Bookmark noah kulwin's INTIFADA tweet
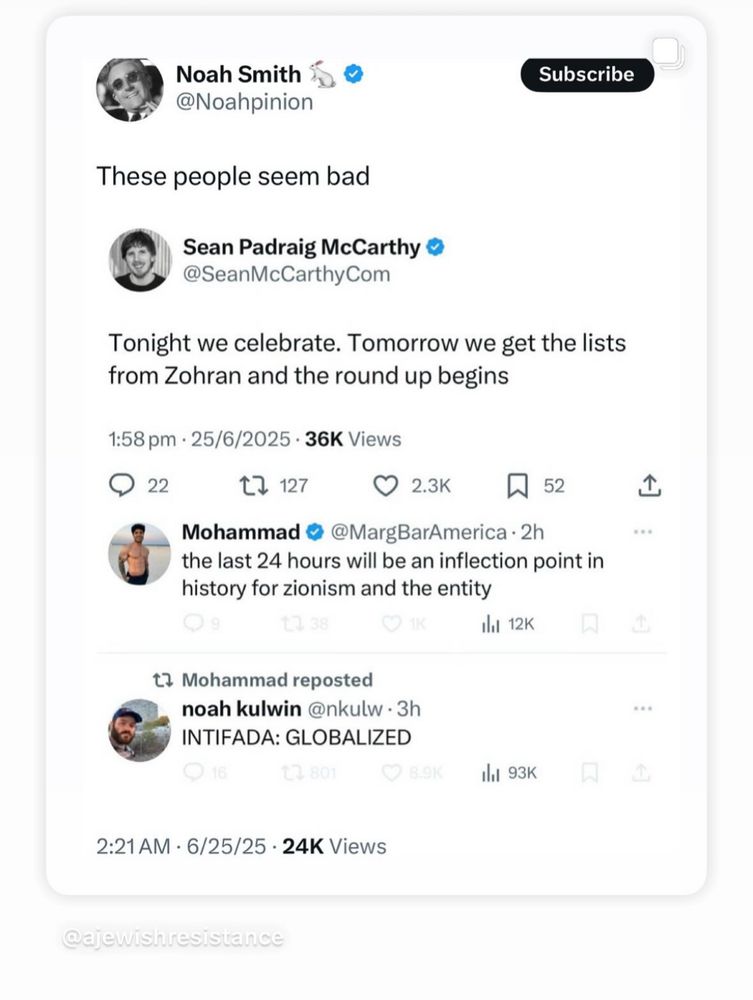Viewport: 753px width, 1000px height. pos(590,772)
